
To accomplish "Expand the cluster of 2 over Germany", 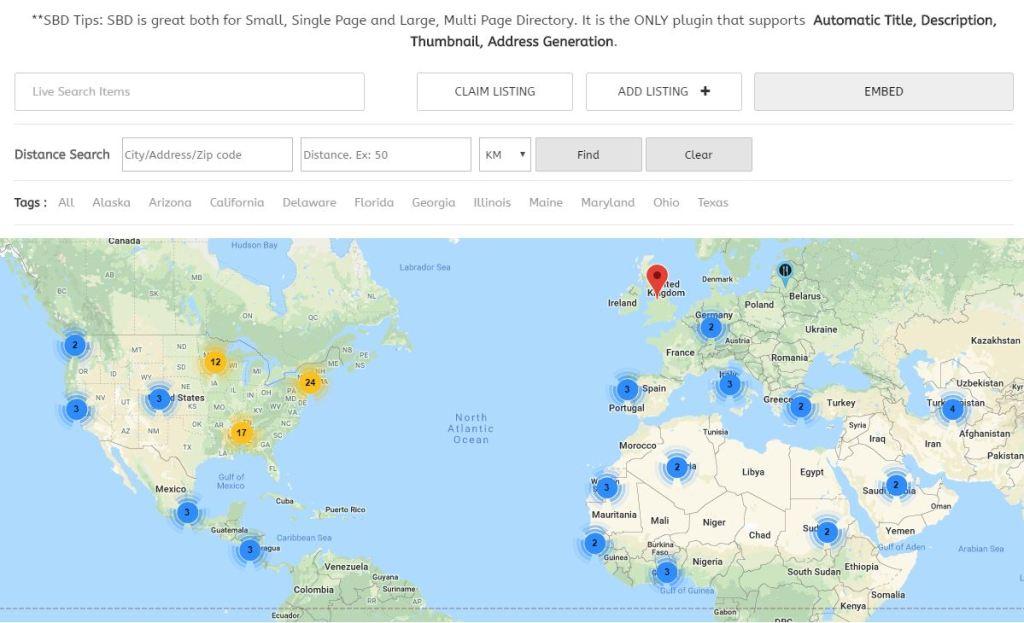I will 711,327.
